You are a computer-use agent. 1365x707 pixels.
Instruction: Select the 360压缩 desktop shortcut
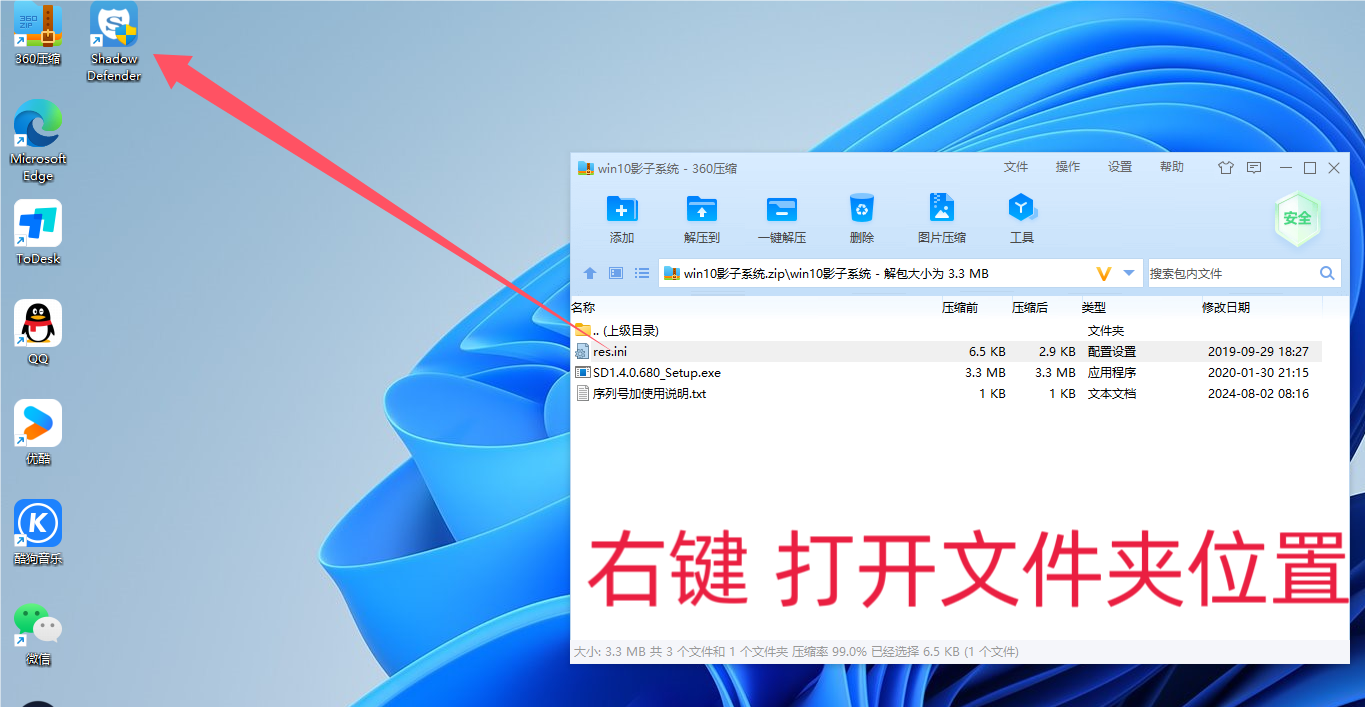(x=38, y=34)
